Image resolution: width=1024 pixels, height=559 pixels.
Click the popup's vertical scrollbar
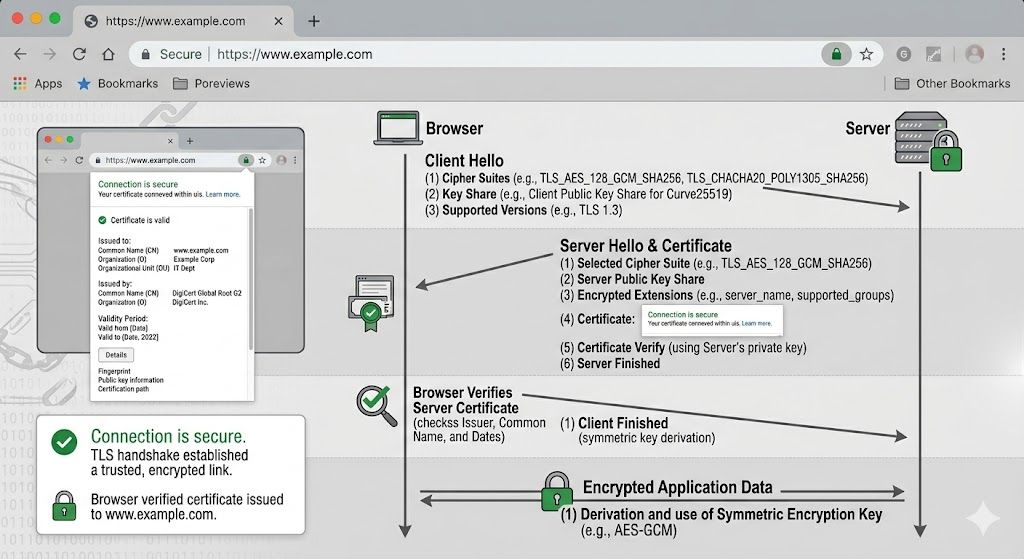251,279
